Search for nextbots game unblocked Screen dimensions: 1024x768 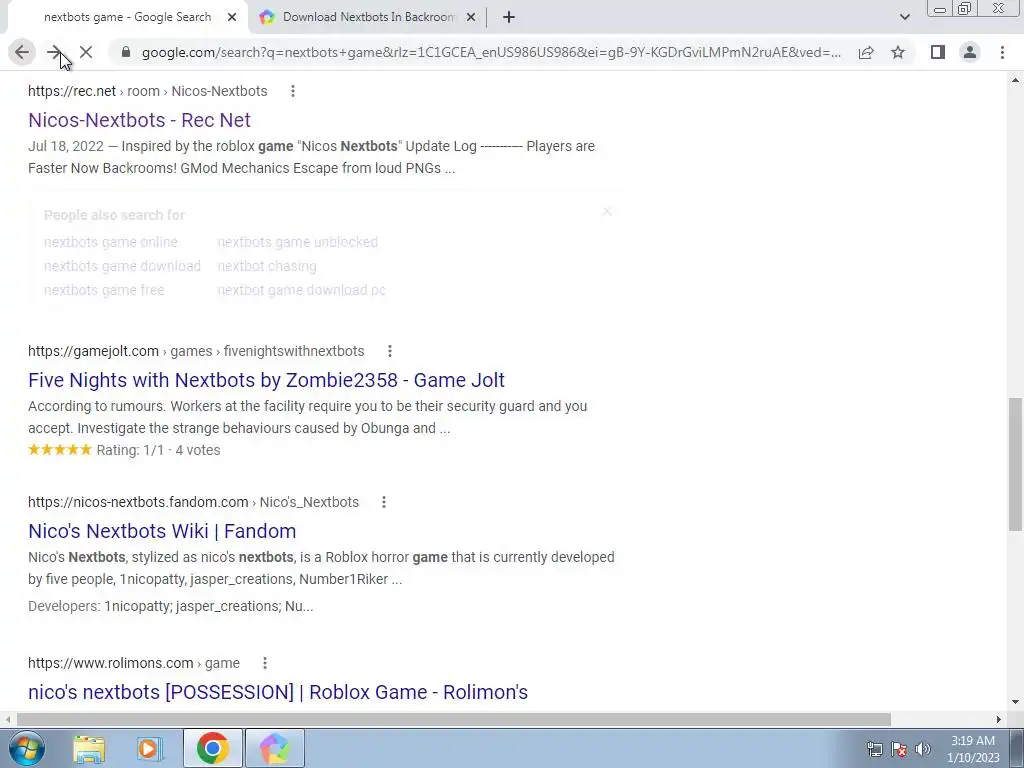click(x=298, y=242)
